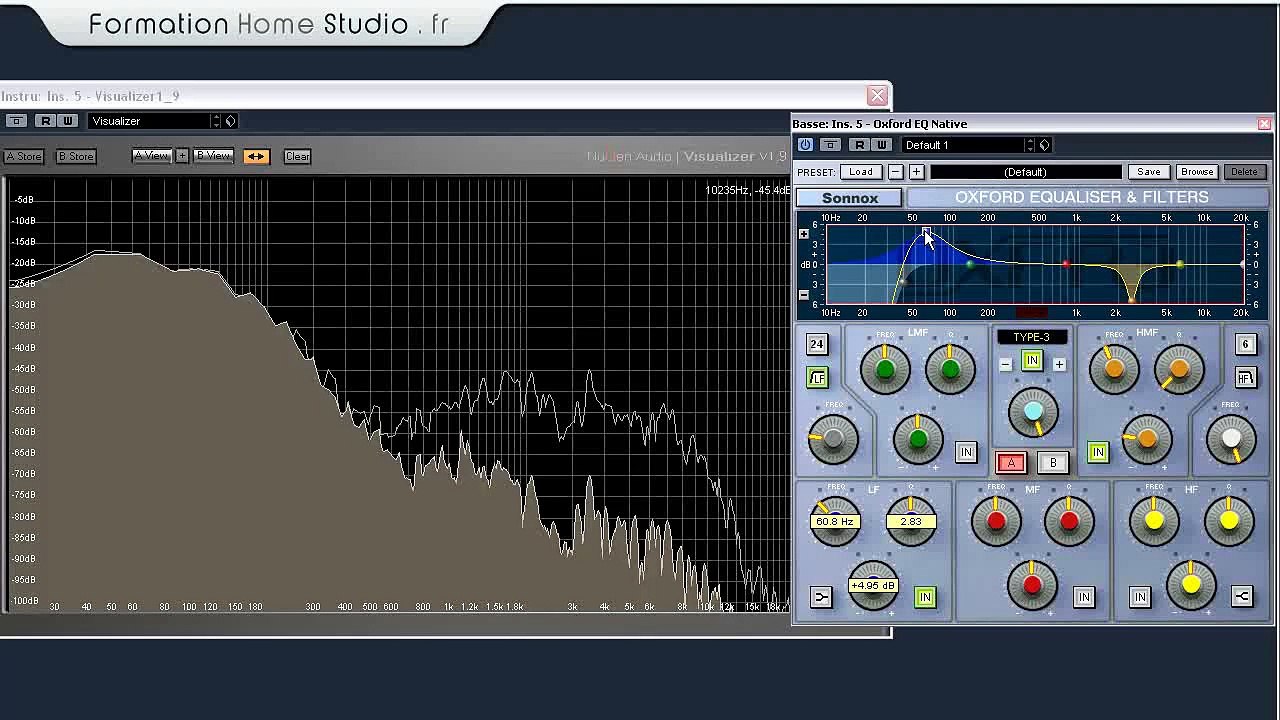Viewport: 1280px width, 720px height.
Task: Toggle the LF low-cut filter button
Action: click(x=817, y=378)
